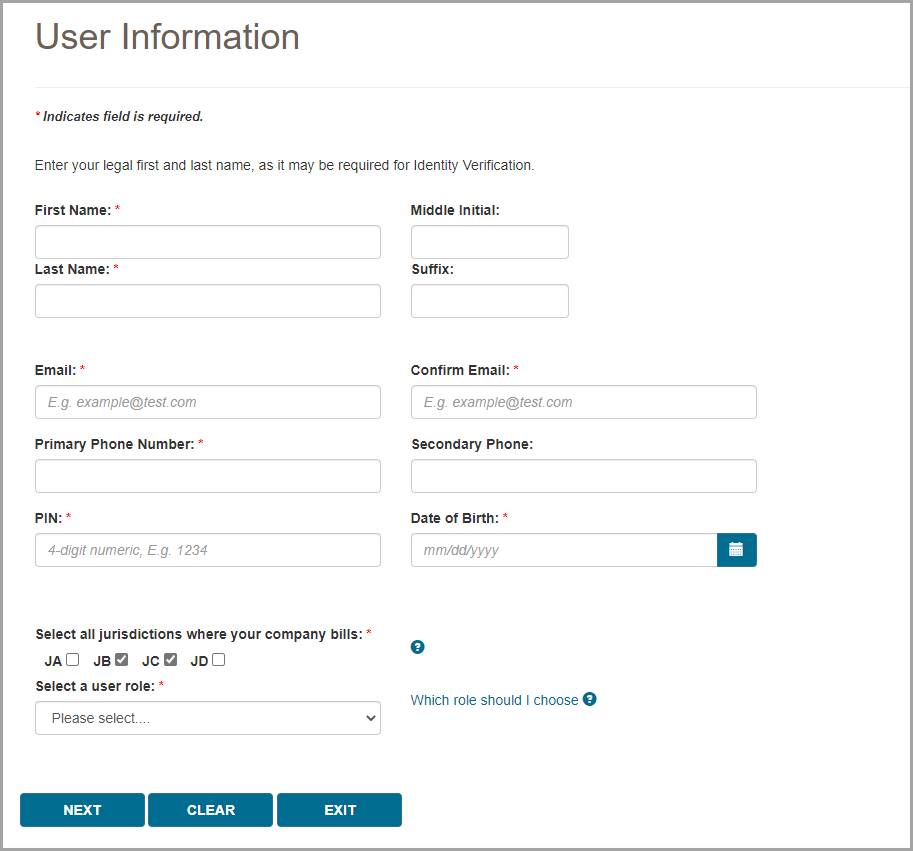Select the Last Name input box
913x851 pixels.
[x=208, y=301]
